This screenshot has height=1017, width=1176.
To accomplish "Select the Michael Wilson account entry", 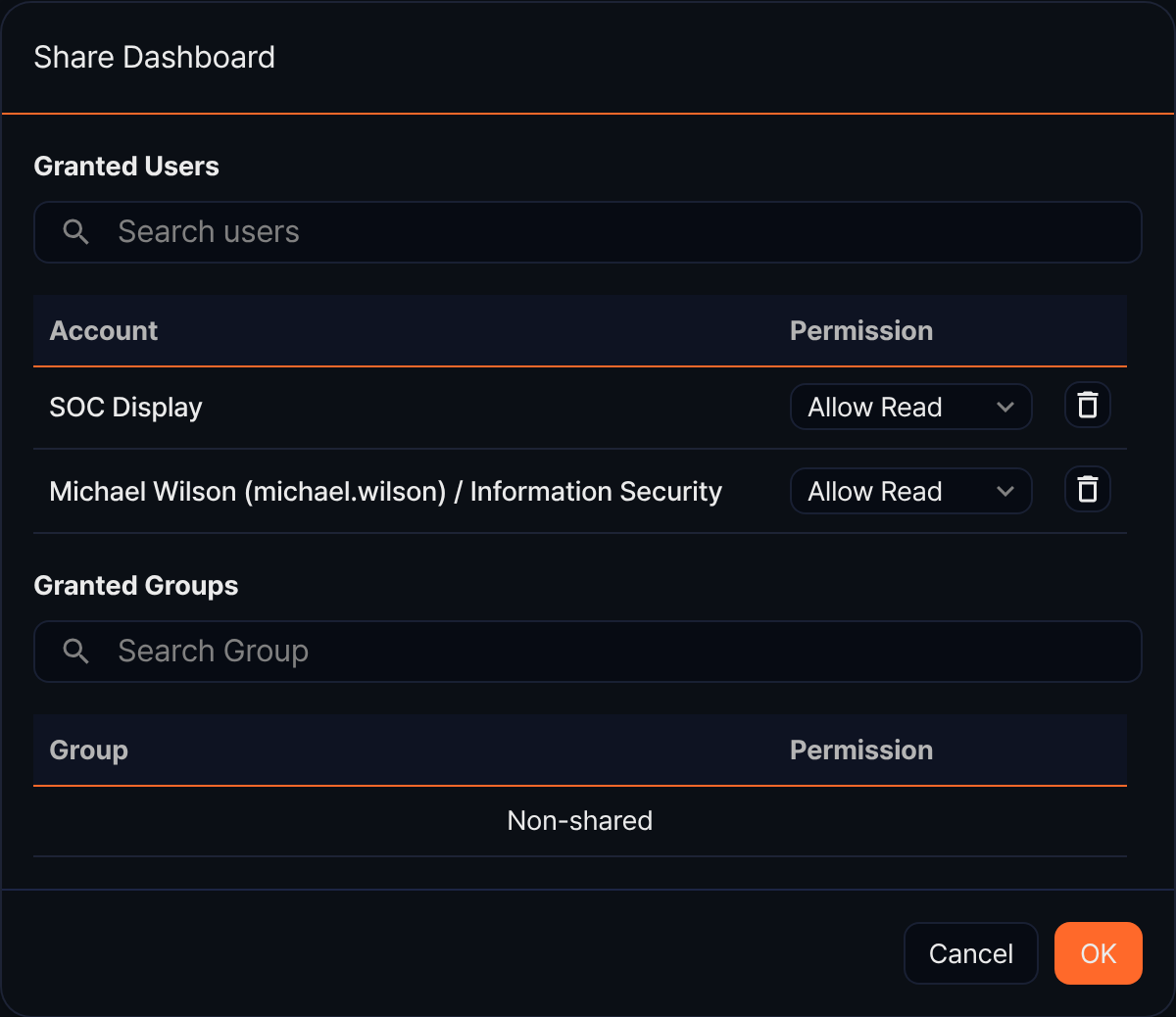I will pyautogui.click(x=386, y=491).
